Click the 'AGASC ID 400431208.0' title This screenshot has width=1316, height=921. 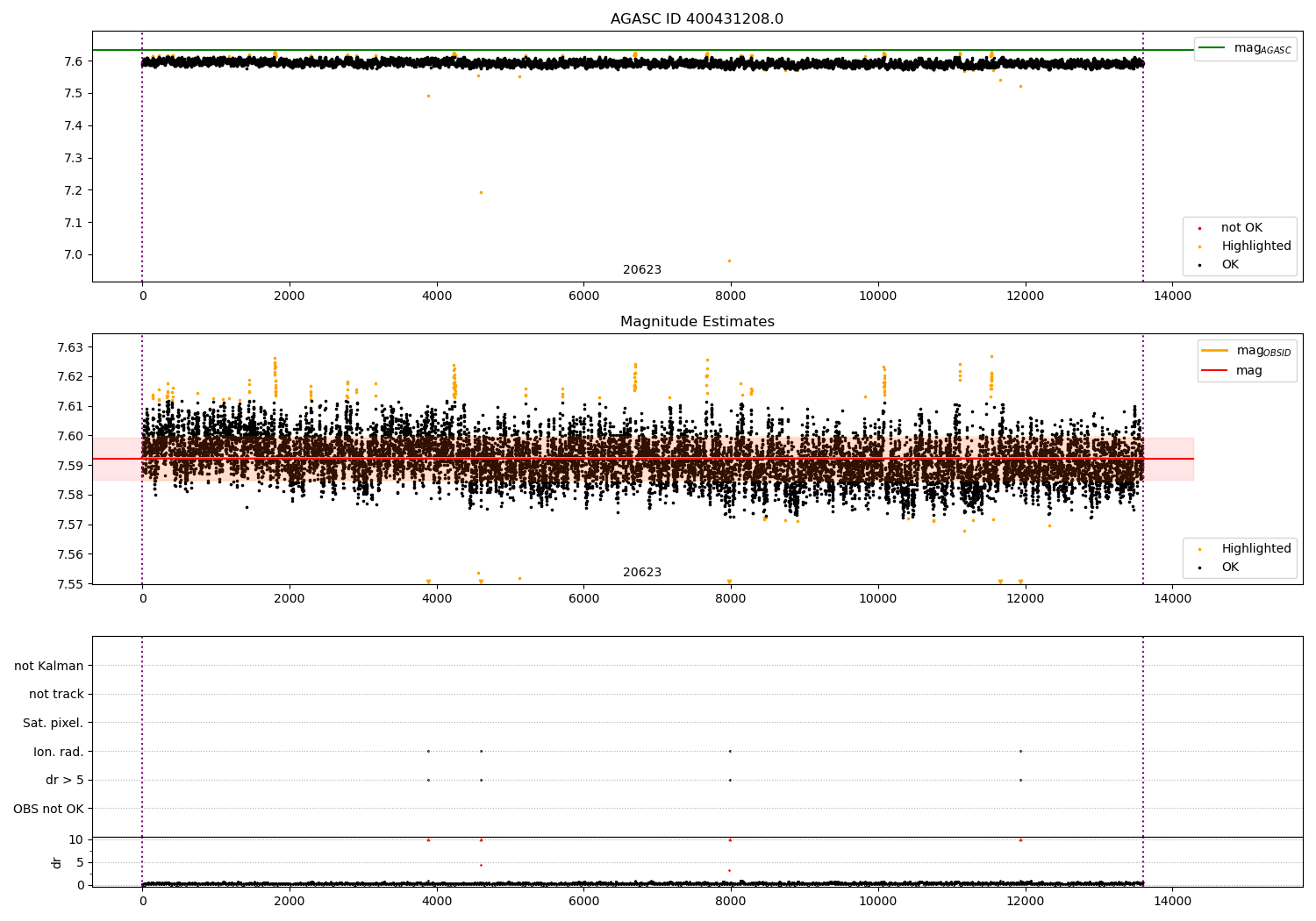click(x=697, y=19)
